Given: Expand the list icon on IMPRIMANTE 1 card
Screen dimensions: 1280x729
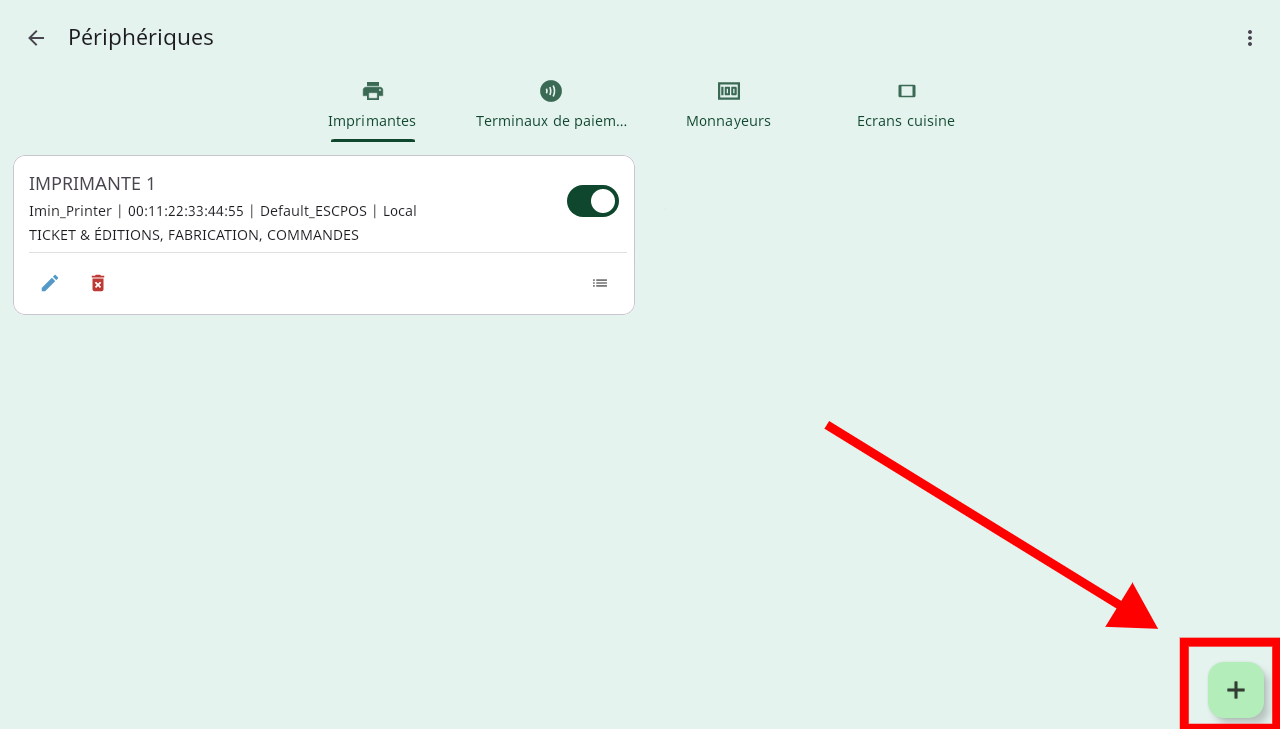Looking at the screenshot, I should point(600,283).
